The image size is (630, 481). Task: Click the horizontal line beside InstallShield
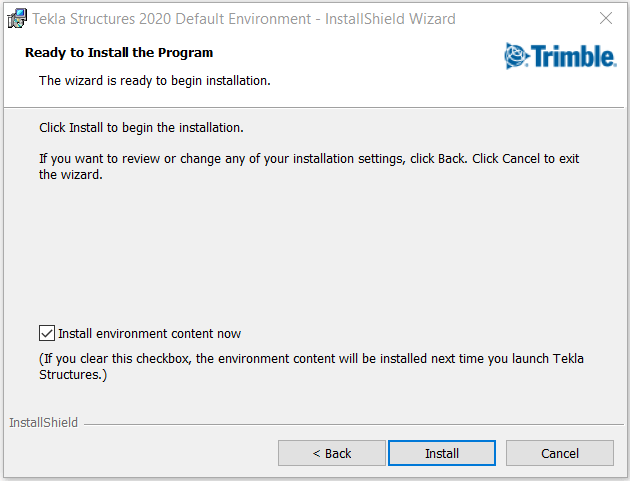(x=354, y=424)
